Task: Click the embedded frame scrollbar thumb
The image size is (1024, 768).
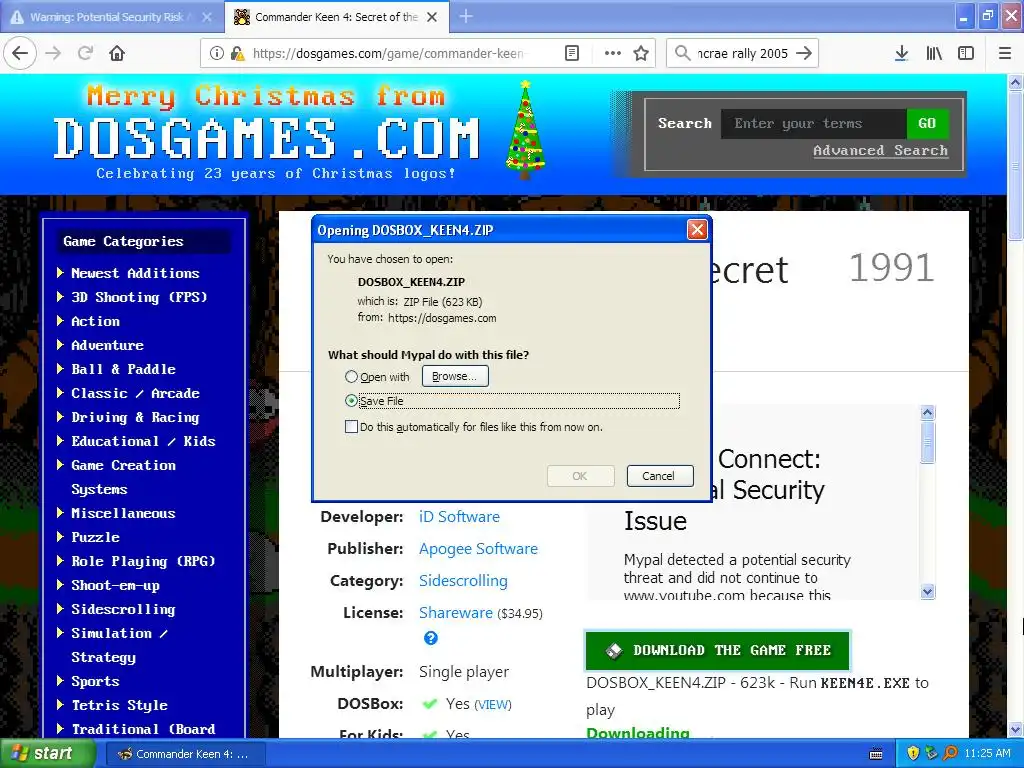Action: [927, 442]
